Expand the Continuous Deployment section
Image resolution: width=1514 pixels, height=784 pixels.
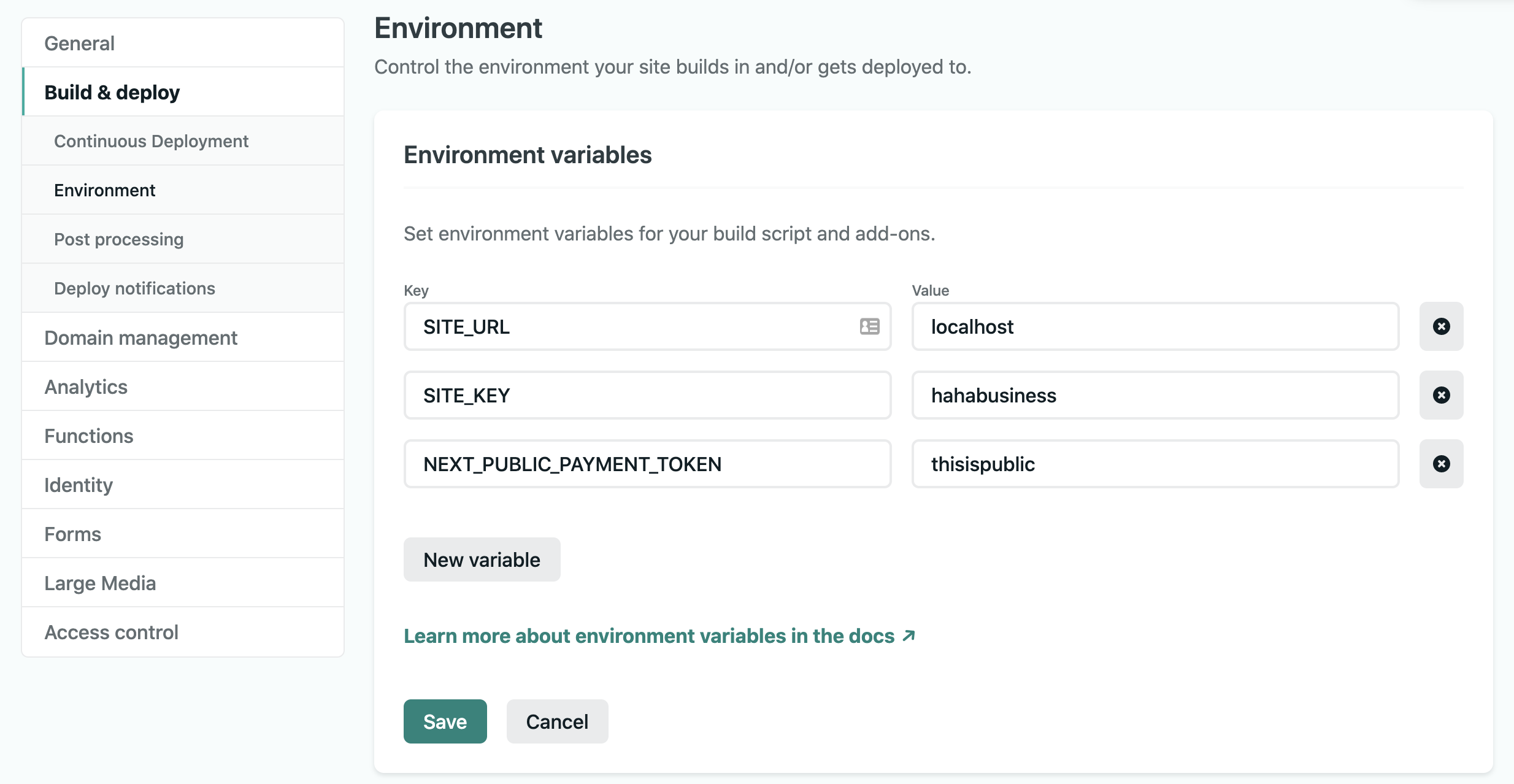tap(152, 140)
